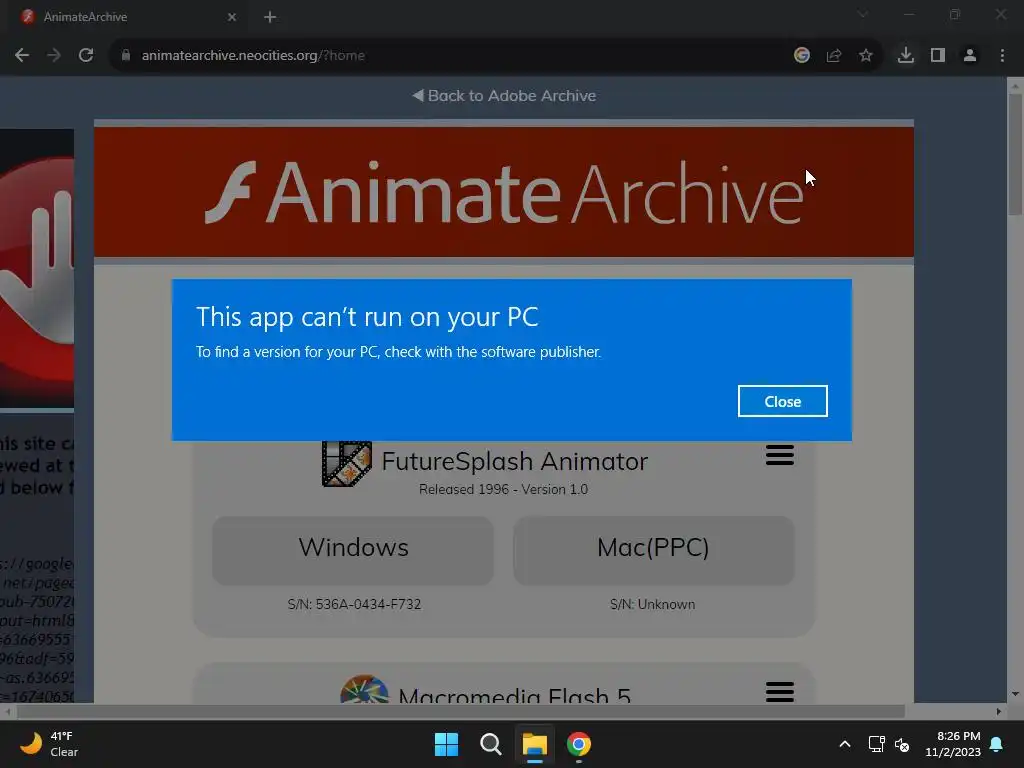Screen dimensions: 1024x768
Task: Click FutureSplash Animator title text
Action: tap(515, 462)
